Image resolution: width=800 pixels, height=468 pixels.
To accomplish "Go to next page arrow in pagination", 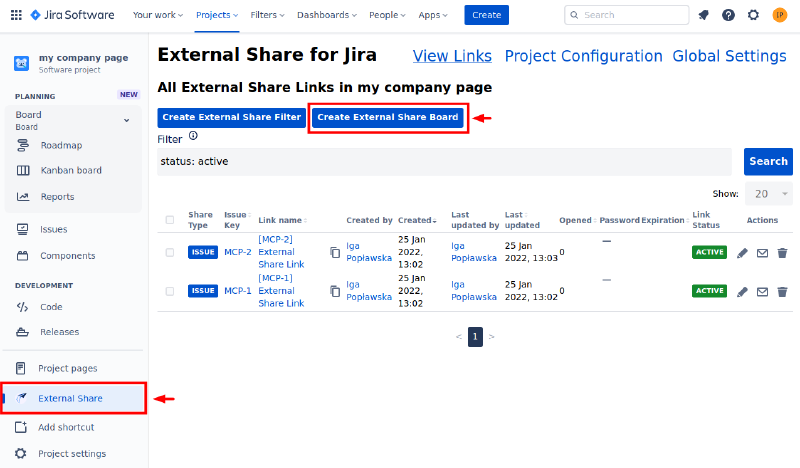I will coord(491,337).
